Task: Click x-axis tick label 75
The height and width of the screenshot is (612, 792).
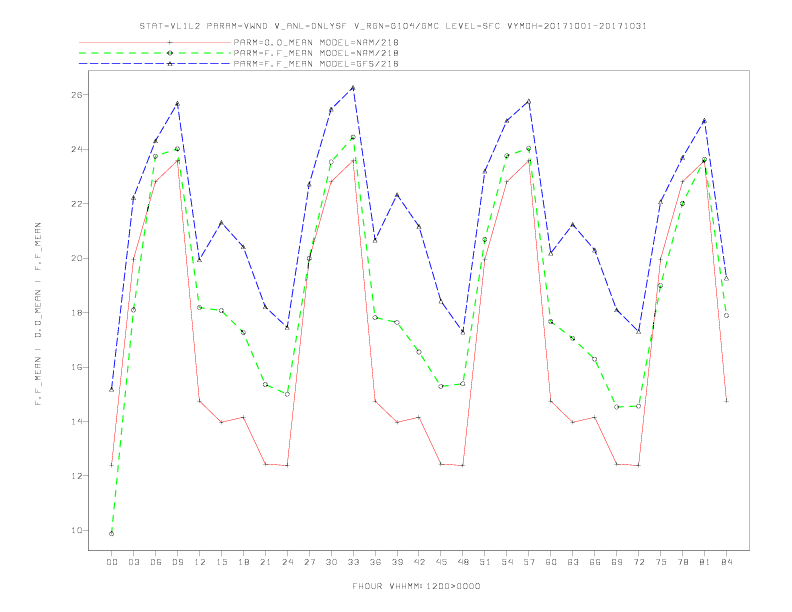Action: pos(661,562)
